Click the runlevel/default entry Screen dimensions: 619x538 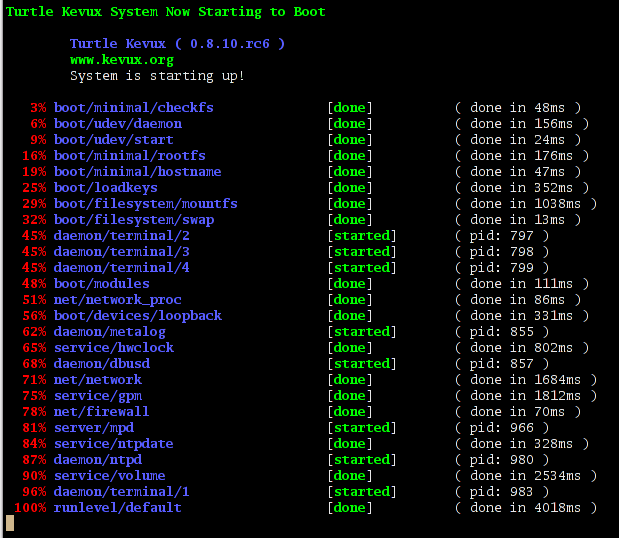(118, 508)
